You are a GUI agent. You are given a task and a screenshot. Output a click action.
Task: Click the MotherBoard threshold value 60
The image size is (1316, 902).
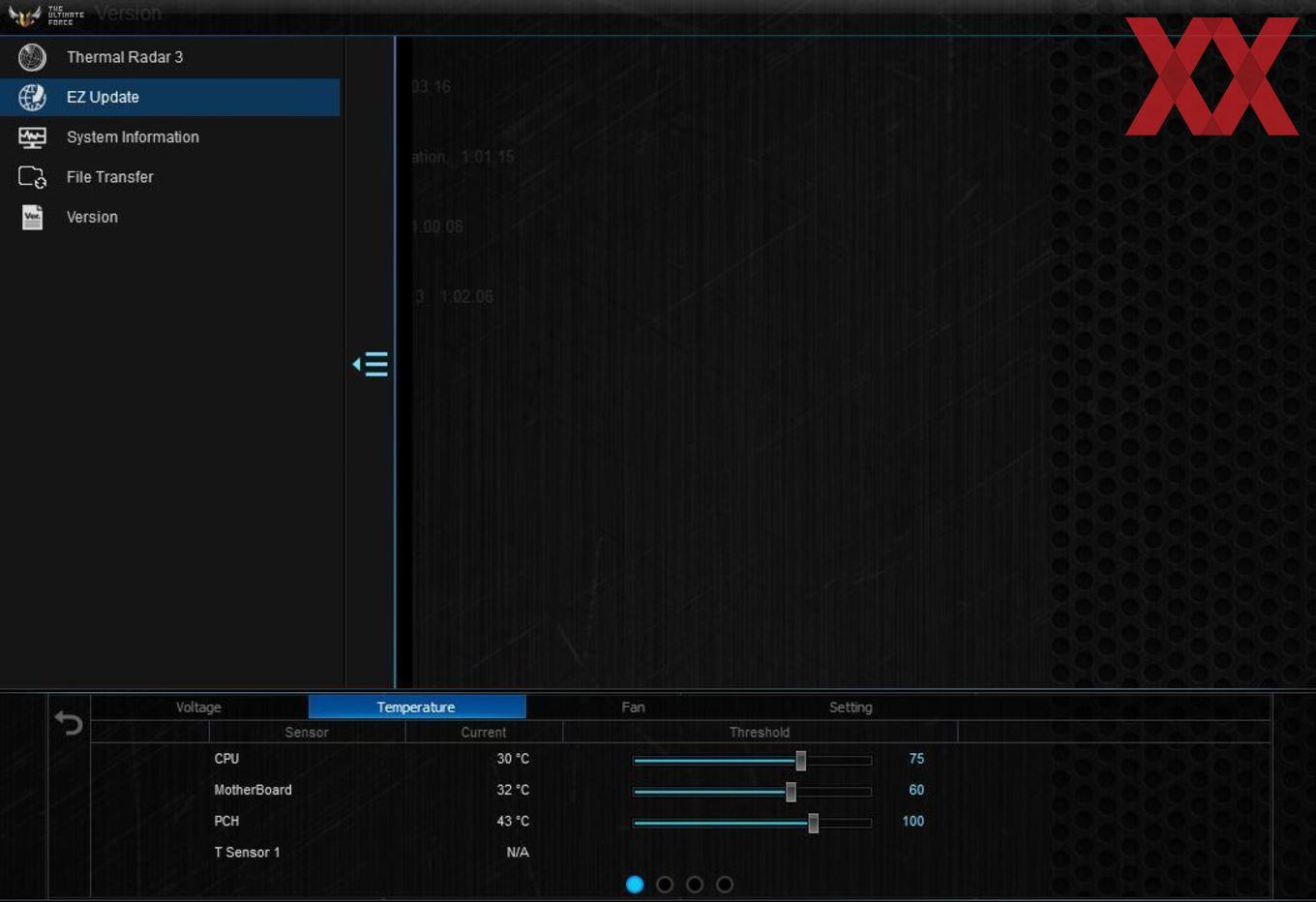(x=916, y=790)
